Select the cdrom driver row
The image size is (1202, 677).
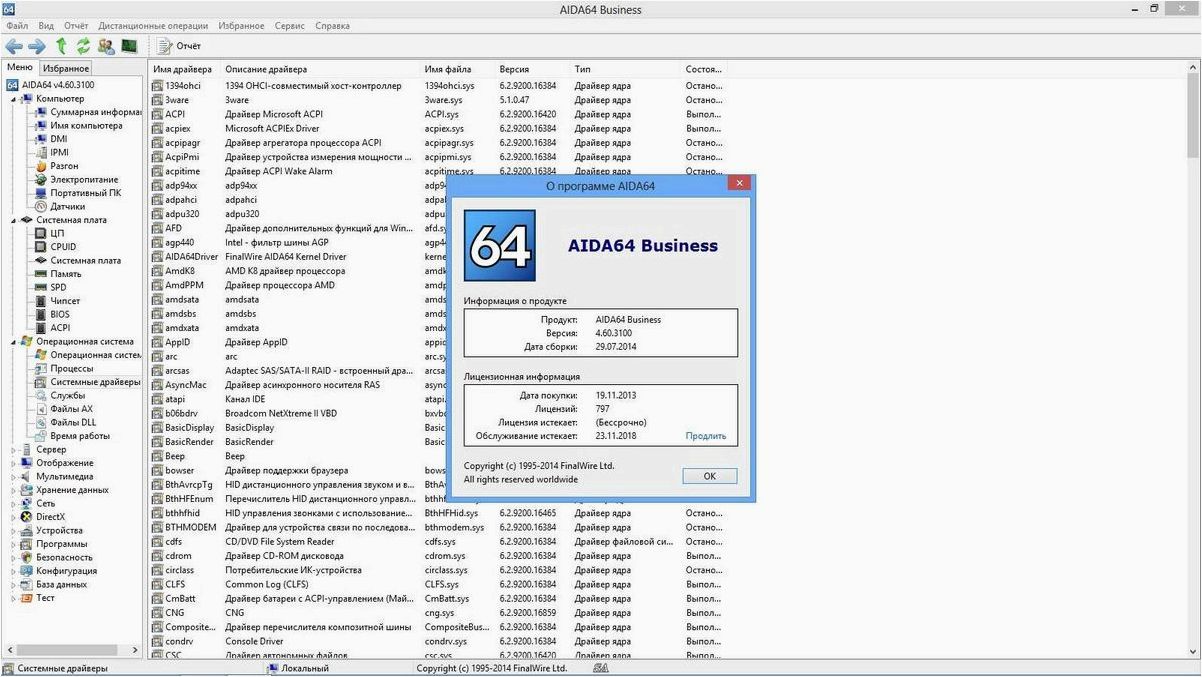(438, 556)
